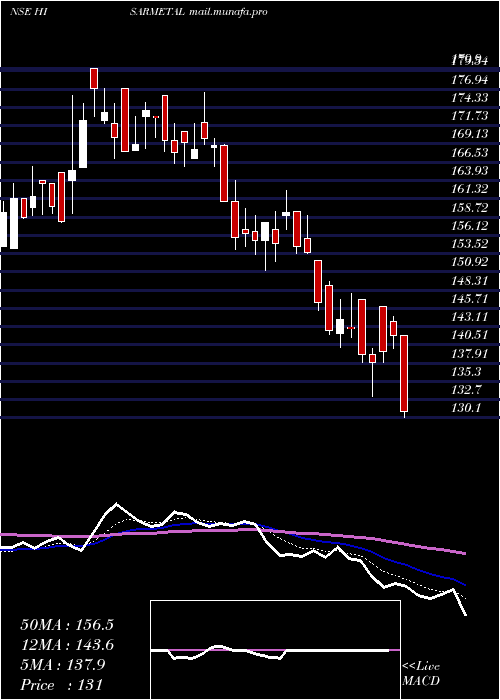Select the 135.3 price level label
Screen dimensions: 500x700
coord(466,371)
